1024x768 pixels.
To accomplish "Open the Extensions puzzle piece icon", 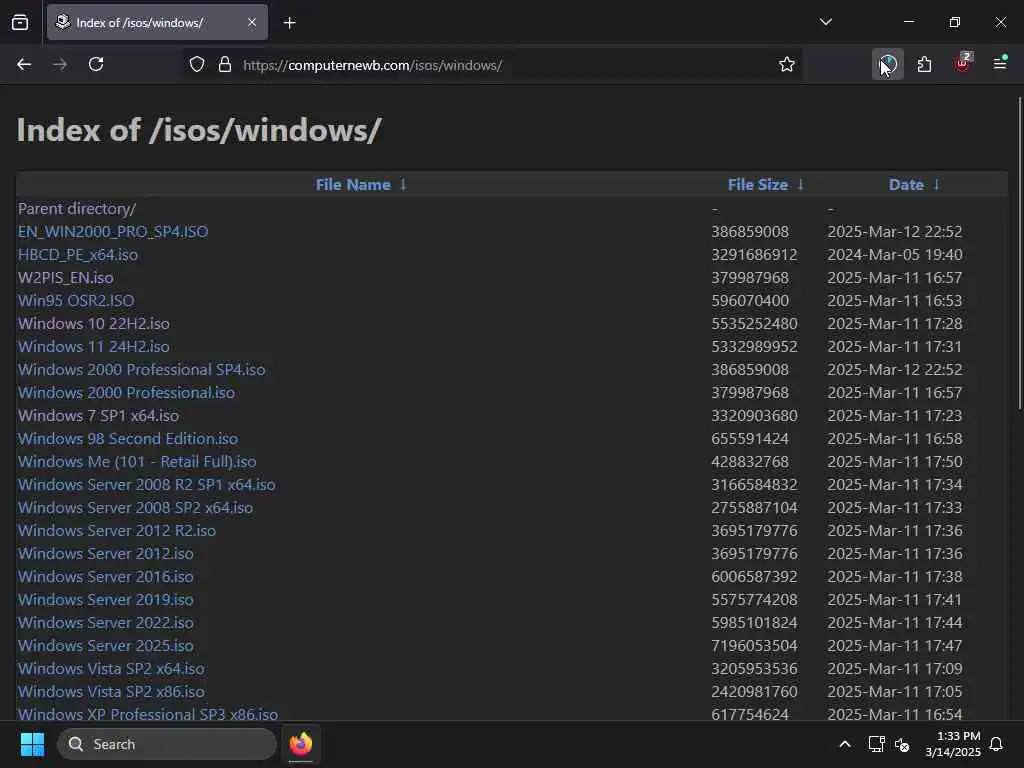I will coord(924,65).
